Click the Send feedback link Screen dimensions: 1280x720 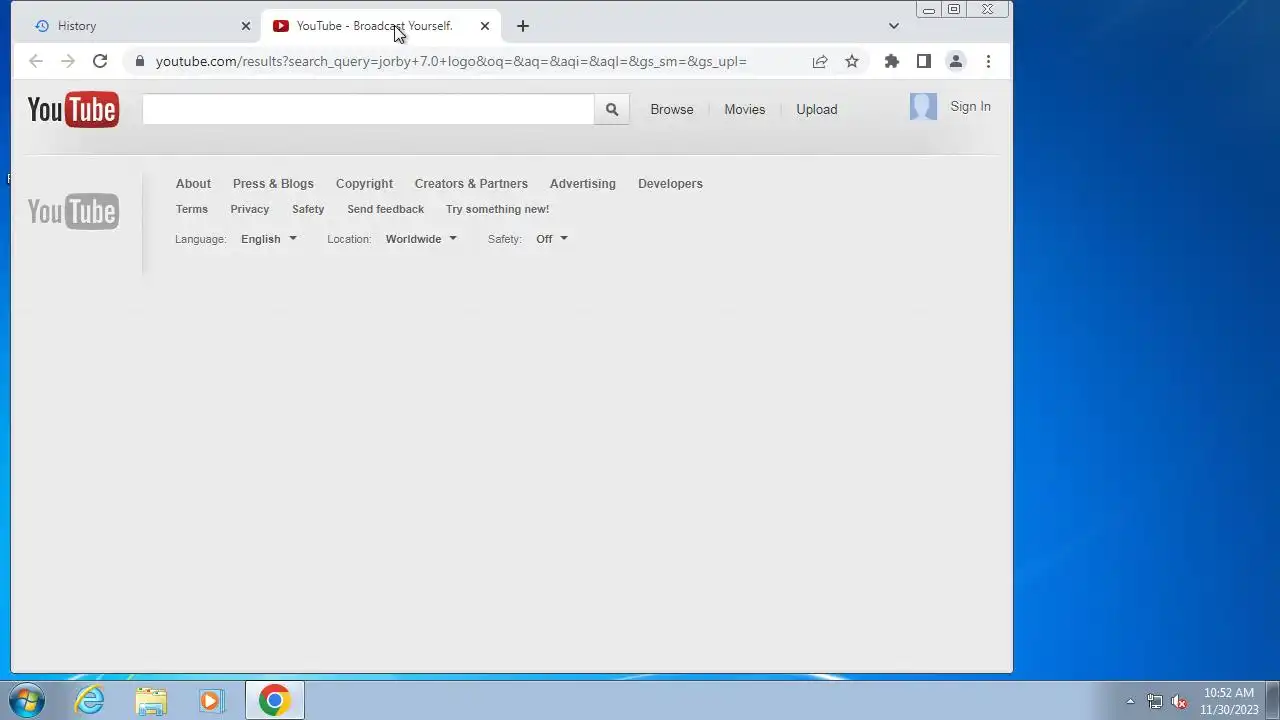[x=386, y=209]
